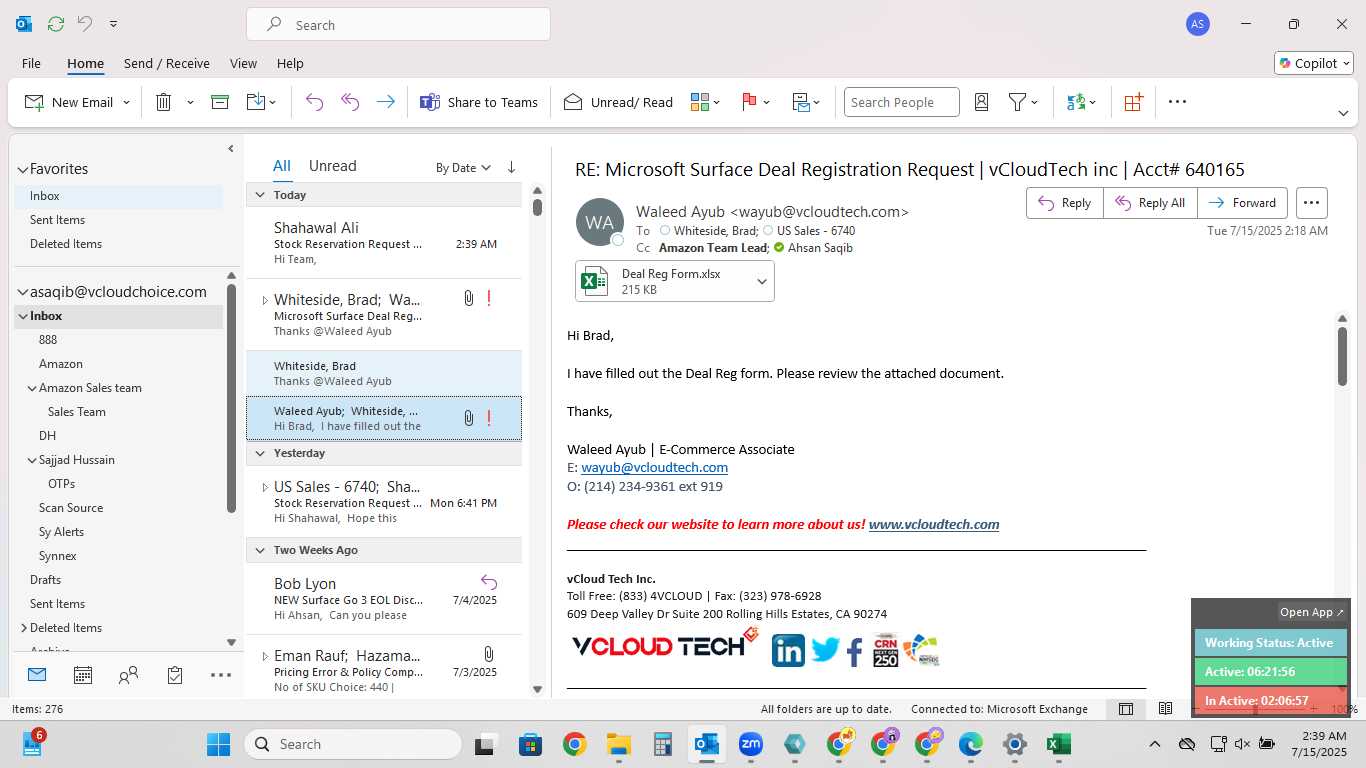The width and height of the screenshot is (1366, 768).
Task: Switch to the View tab
Action: 243,63
